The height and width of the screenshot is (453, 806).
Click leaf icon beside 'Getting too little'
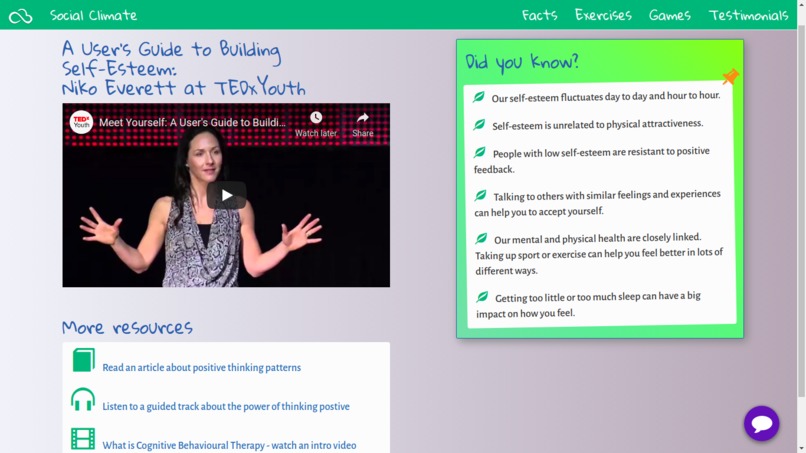tap(482, 297)
